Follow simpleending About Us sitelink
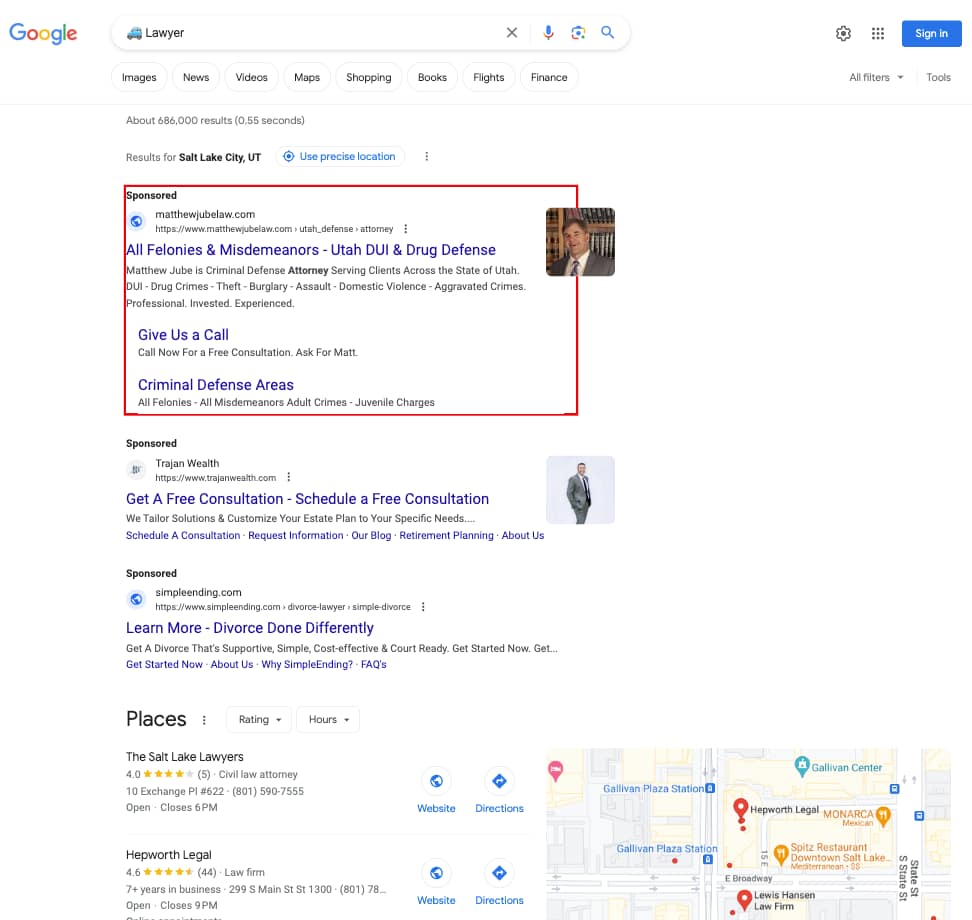The height and width of the screenshot is (920, 972). click(x=232, y=665)
